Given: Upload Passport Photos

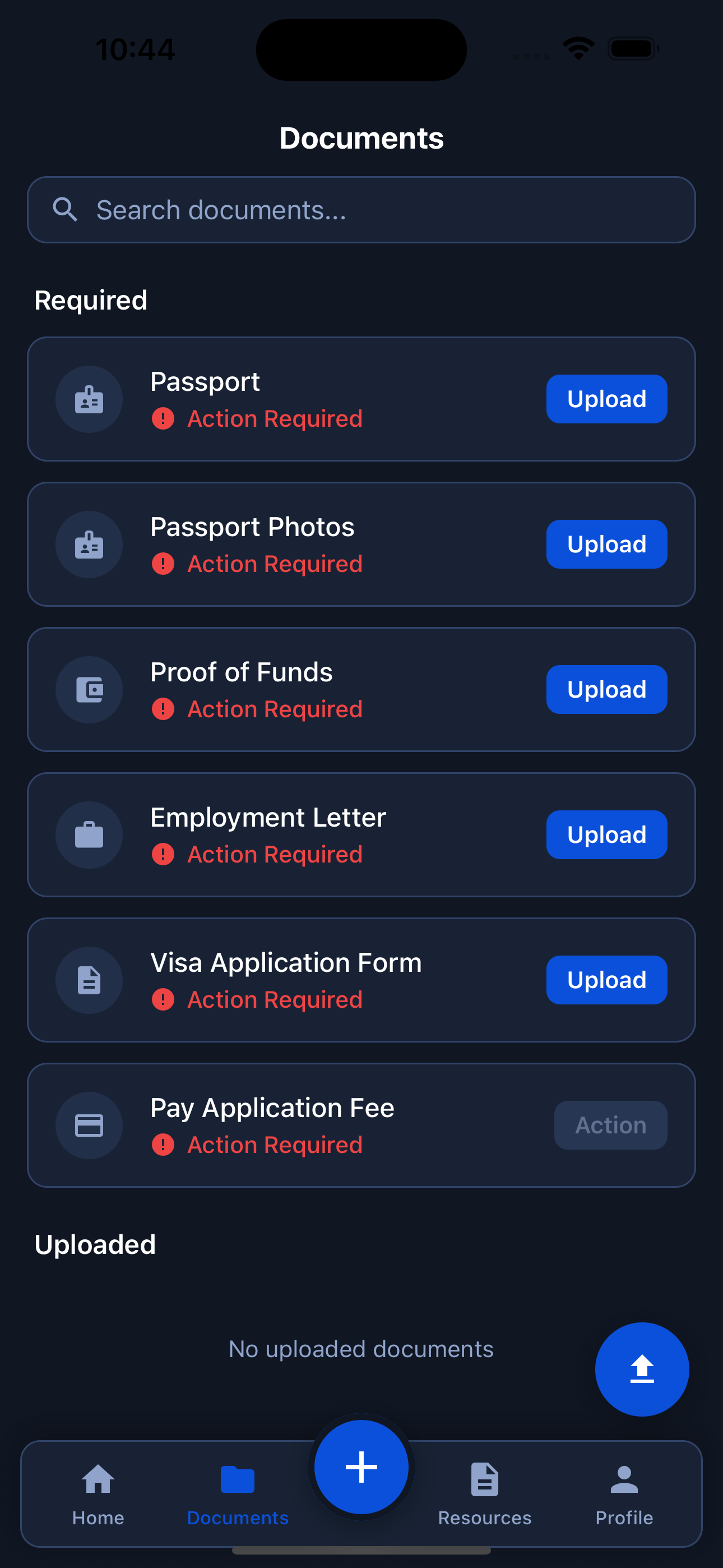Looking at the screenshot, I should pyautogui.click(x=606, y=544).
